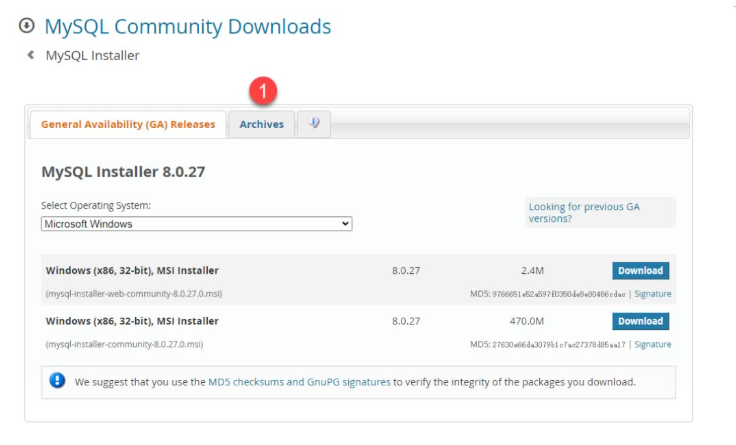Download the 470.0M community installer
The width and height of the screenshot is (736, 445).
[640, 321]
